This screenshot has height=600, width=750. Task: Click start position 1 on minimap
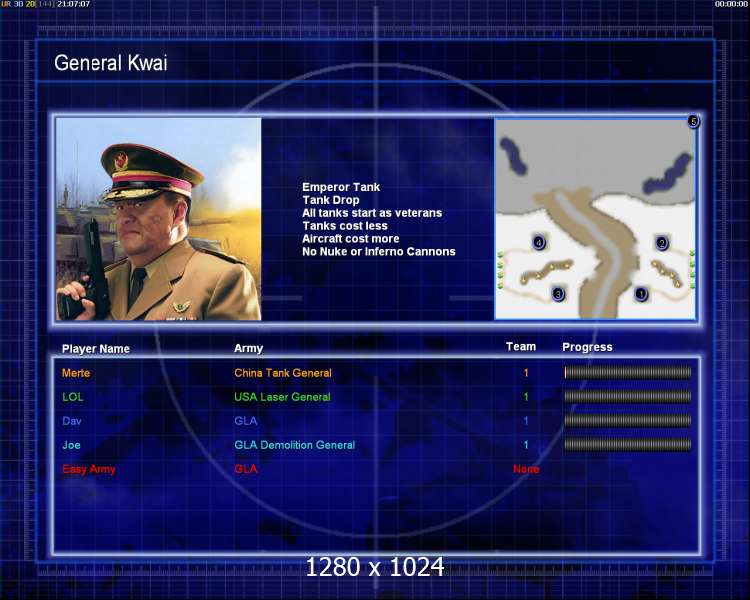[641, 293]
